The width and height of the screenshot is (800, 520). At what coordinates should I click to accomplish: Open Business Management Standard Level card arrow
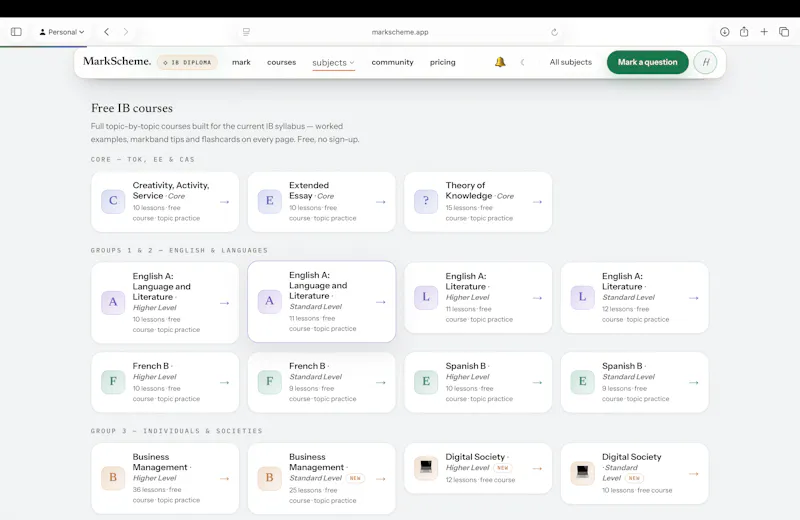point(381,479)
